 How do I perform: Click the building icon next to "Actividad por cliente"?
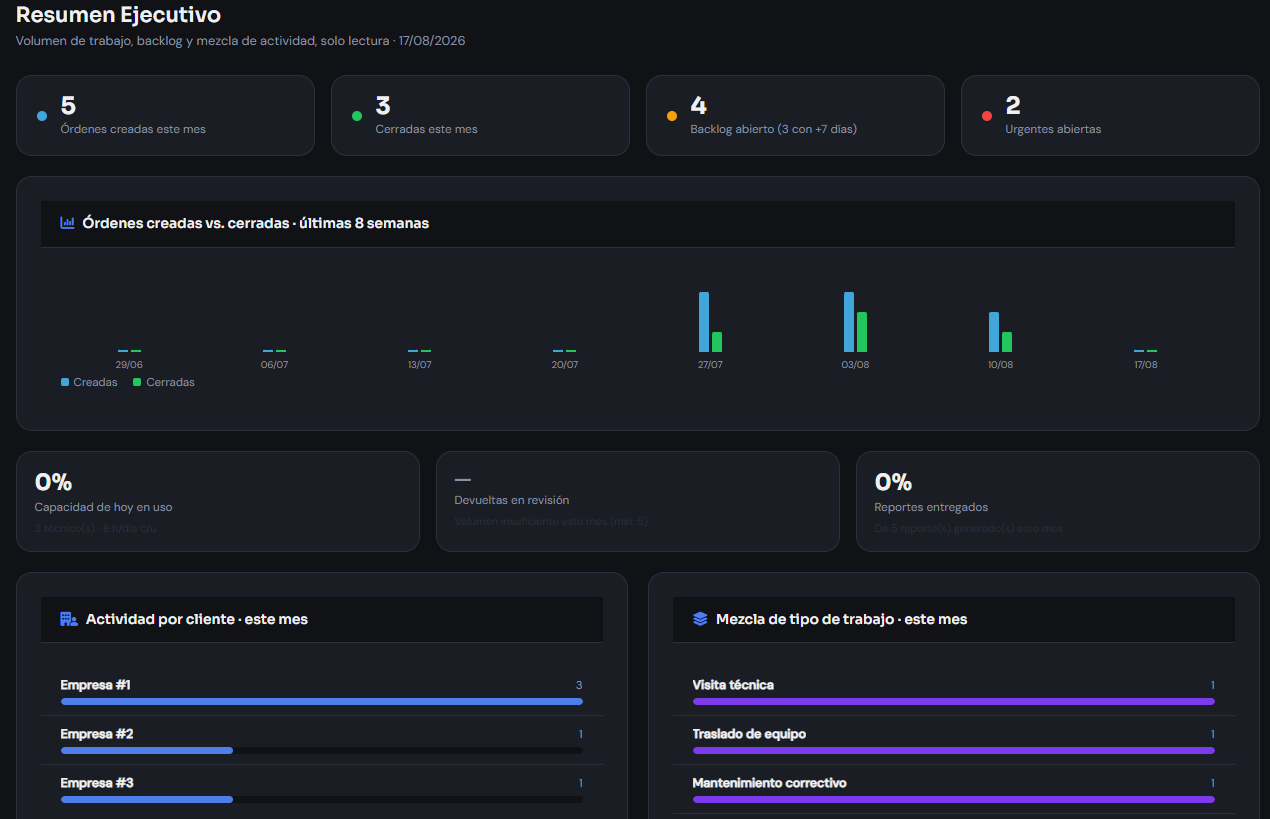click(68, 619)
